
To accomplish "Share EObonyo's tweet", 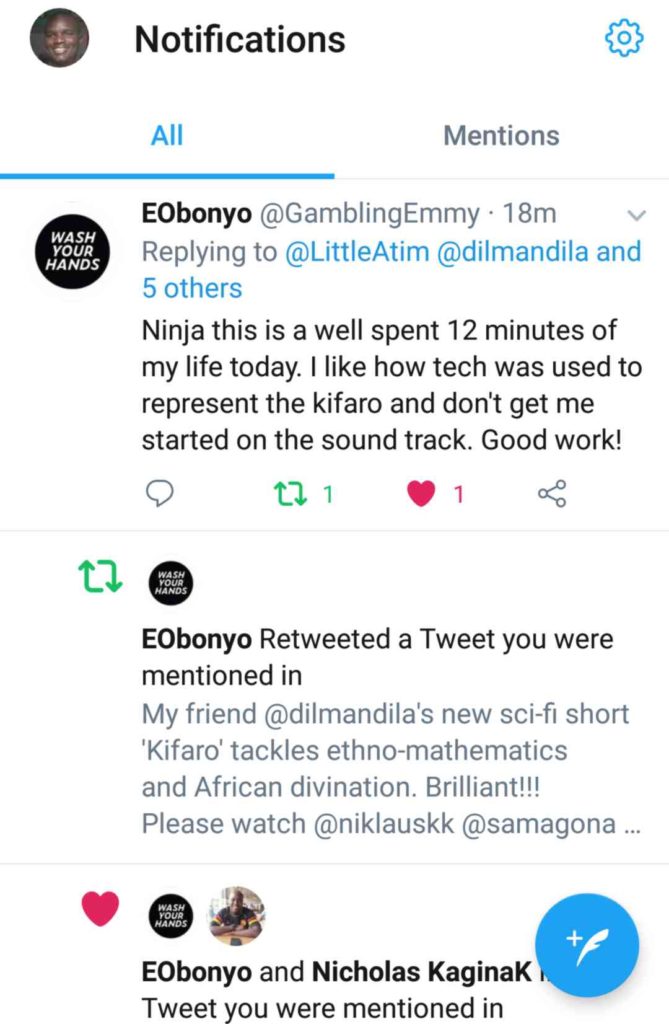I will pyautogui.click(x=552, y=492).
